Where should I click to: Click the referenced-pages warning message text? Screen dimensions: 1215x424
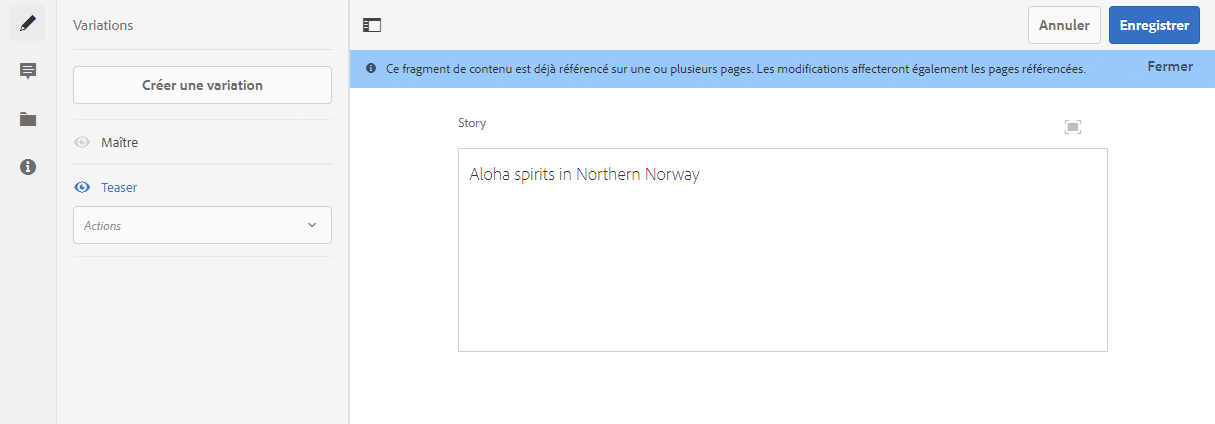click(735, 69)
